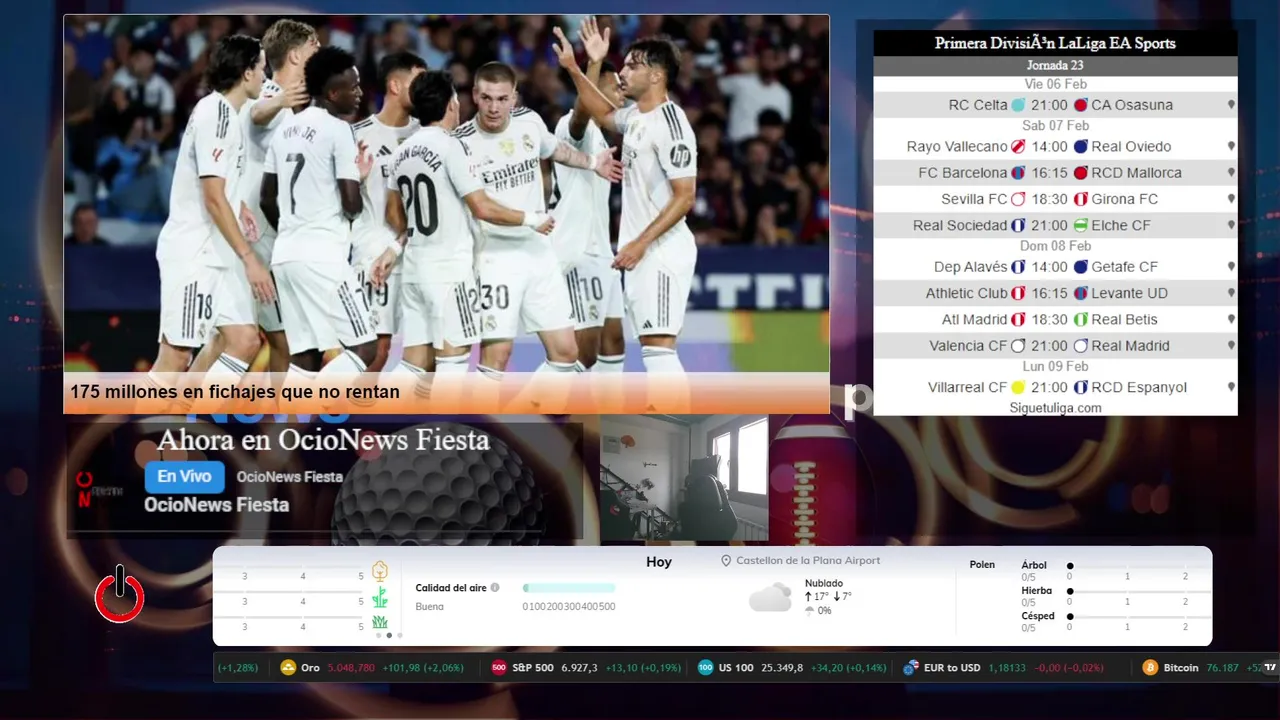Viewport: 1280px width, 720px height.
Task: Click S&P 500 value 6.927,3
Action: [580, 668]
